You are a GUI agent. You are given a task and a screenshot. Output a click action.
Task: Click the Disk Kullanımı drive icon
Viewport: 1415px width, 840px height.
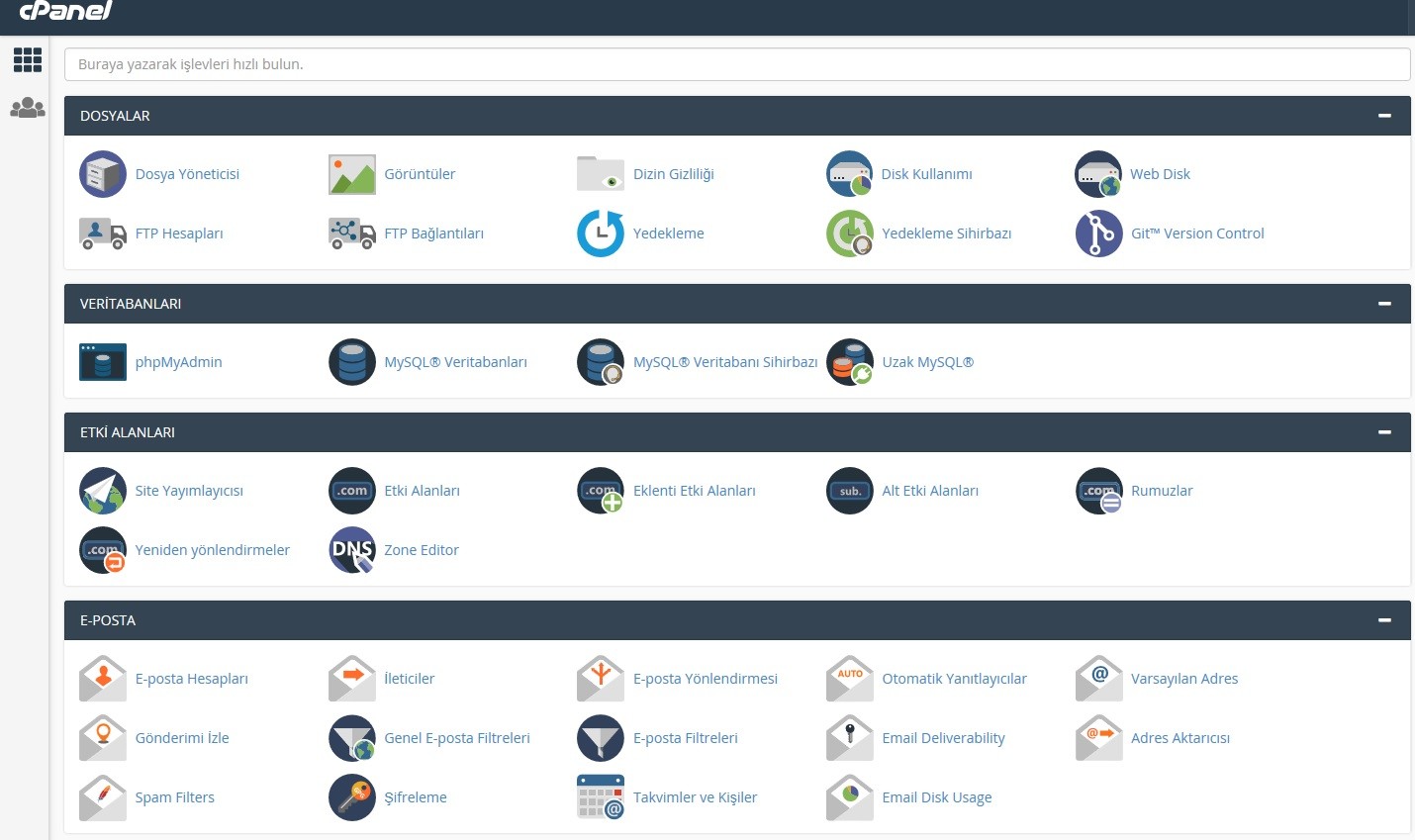850,174
